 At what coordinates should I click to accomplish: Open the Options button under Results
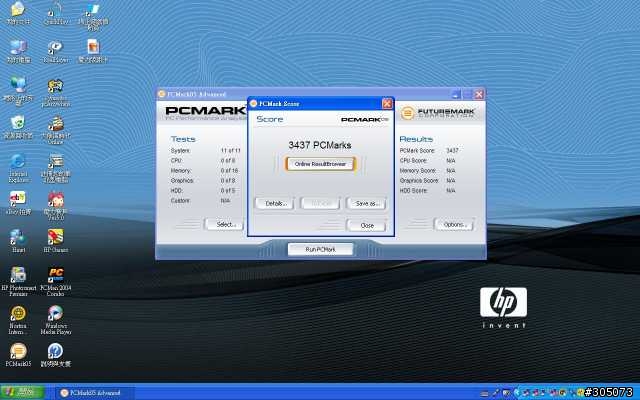point(453,224)
